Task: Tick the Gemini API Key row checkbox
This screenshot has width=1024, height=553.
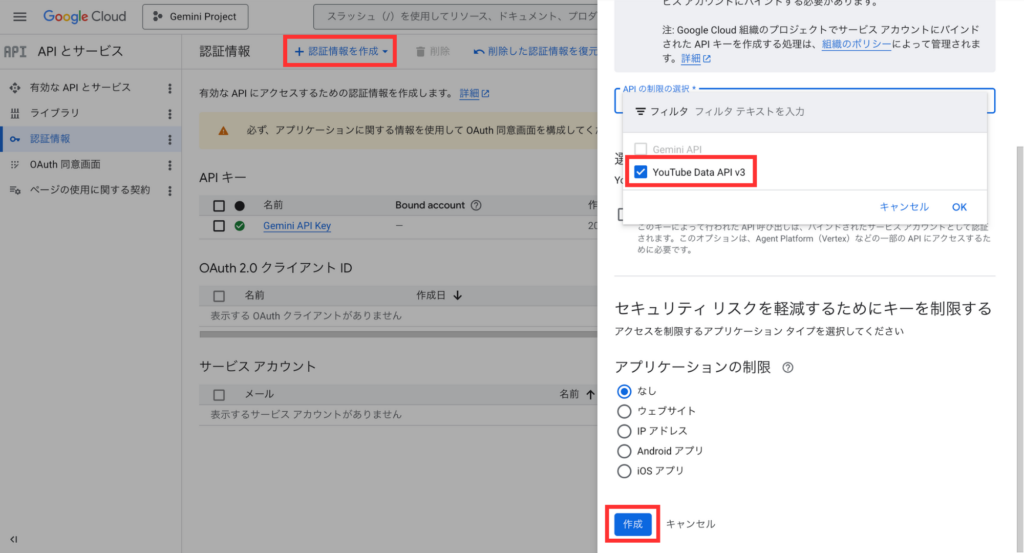Action: coord(219,226)
